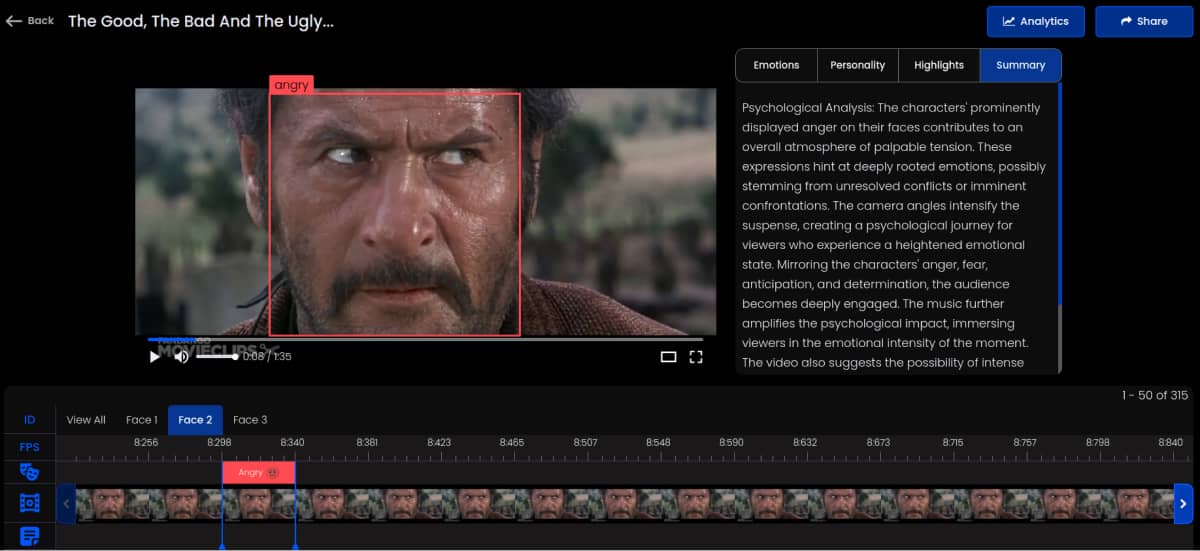Click the 8:423 timestamp on the ruler
Viewport: 1200px width, 551px height.
[x=439, y=442]
